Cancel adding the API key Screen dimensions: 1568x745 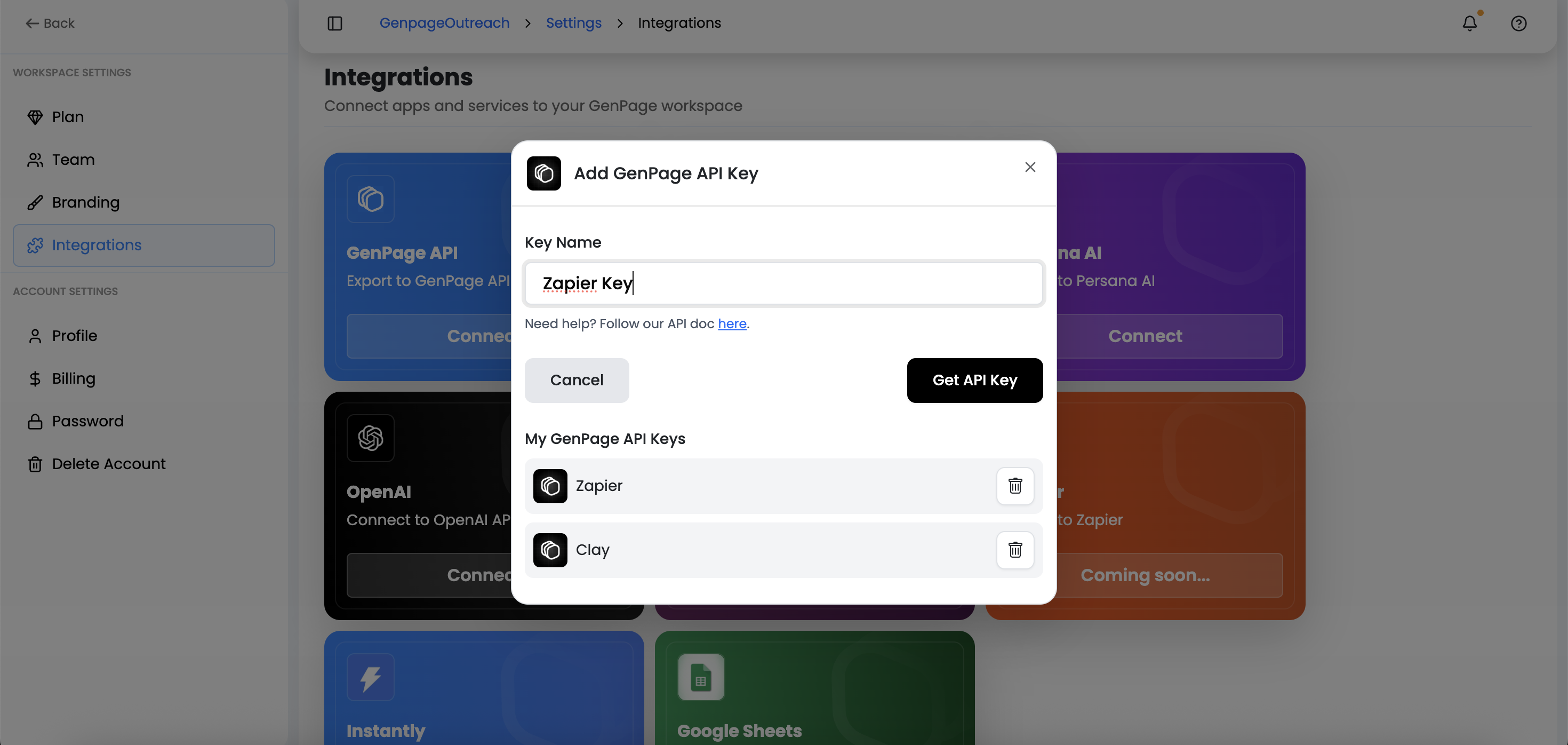[x=577, y=380]
